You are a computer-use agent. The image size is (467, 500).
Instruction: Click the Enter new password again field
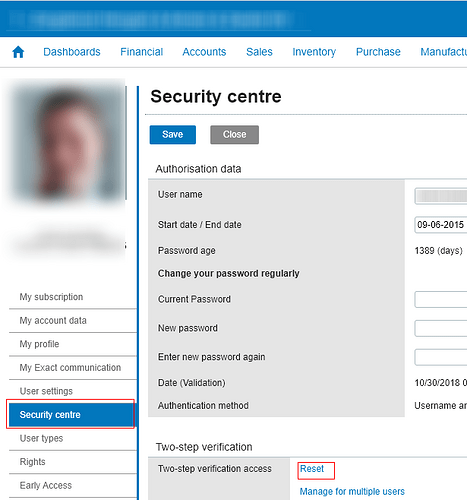coord(441,357)
